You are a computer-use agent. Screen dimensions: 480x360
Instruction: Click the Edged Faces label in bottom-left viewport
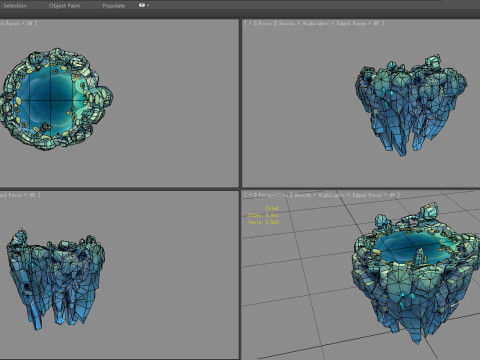click(11, 195)
